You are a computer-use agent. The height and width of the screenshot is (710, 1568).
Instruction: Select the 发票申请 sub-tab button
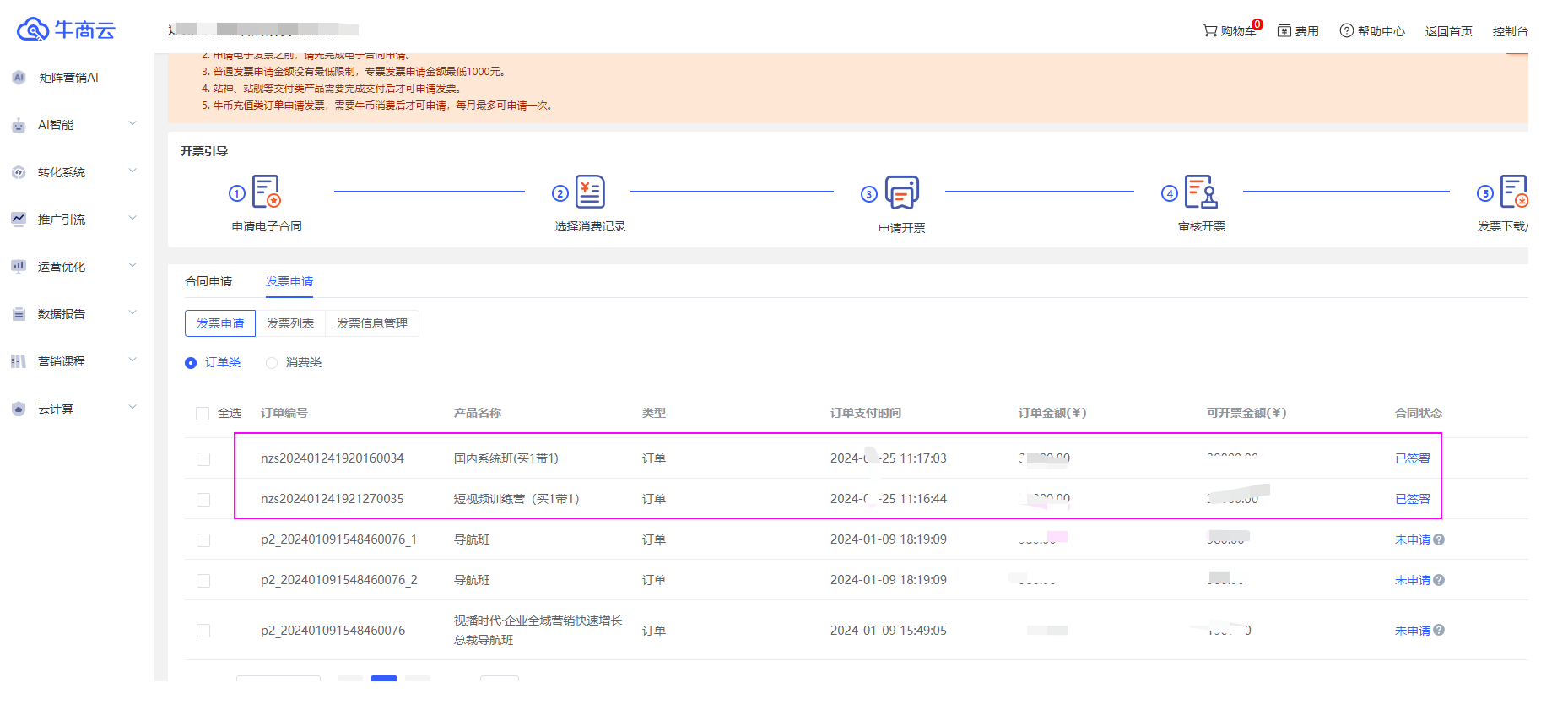(220, 323)
